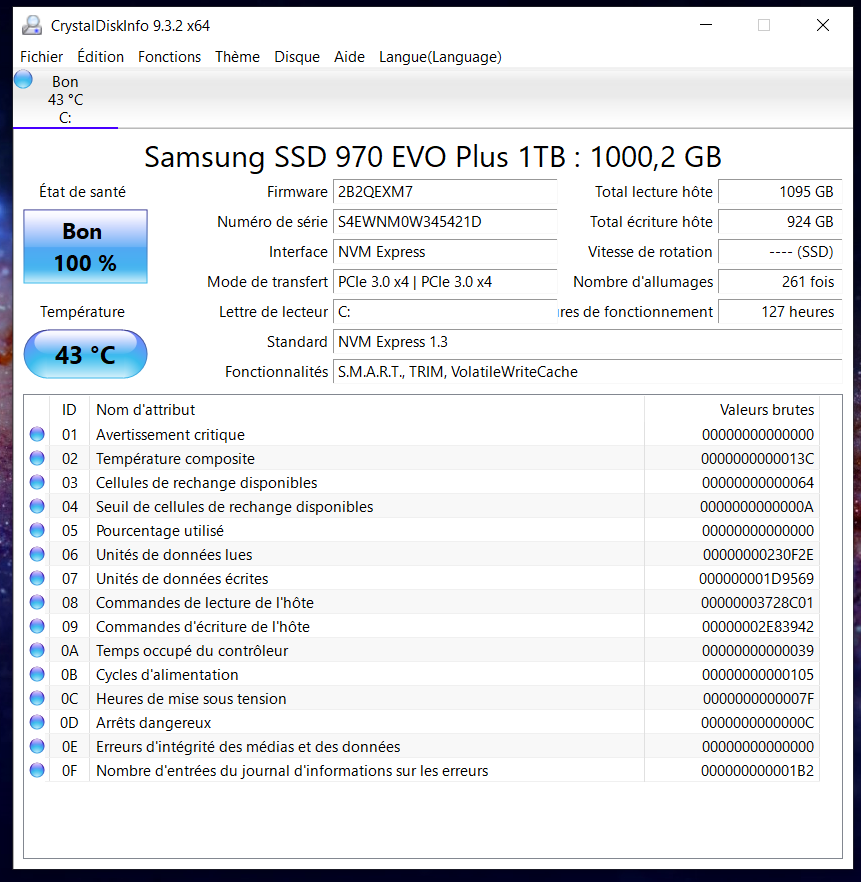Image resolution: width=861 pixels, height=882 pixels.
Task: Click the Firmware field 2B2QEXM7
Action: (x=445, y=192)
